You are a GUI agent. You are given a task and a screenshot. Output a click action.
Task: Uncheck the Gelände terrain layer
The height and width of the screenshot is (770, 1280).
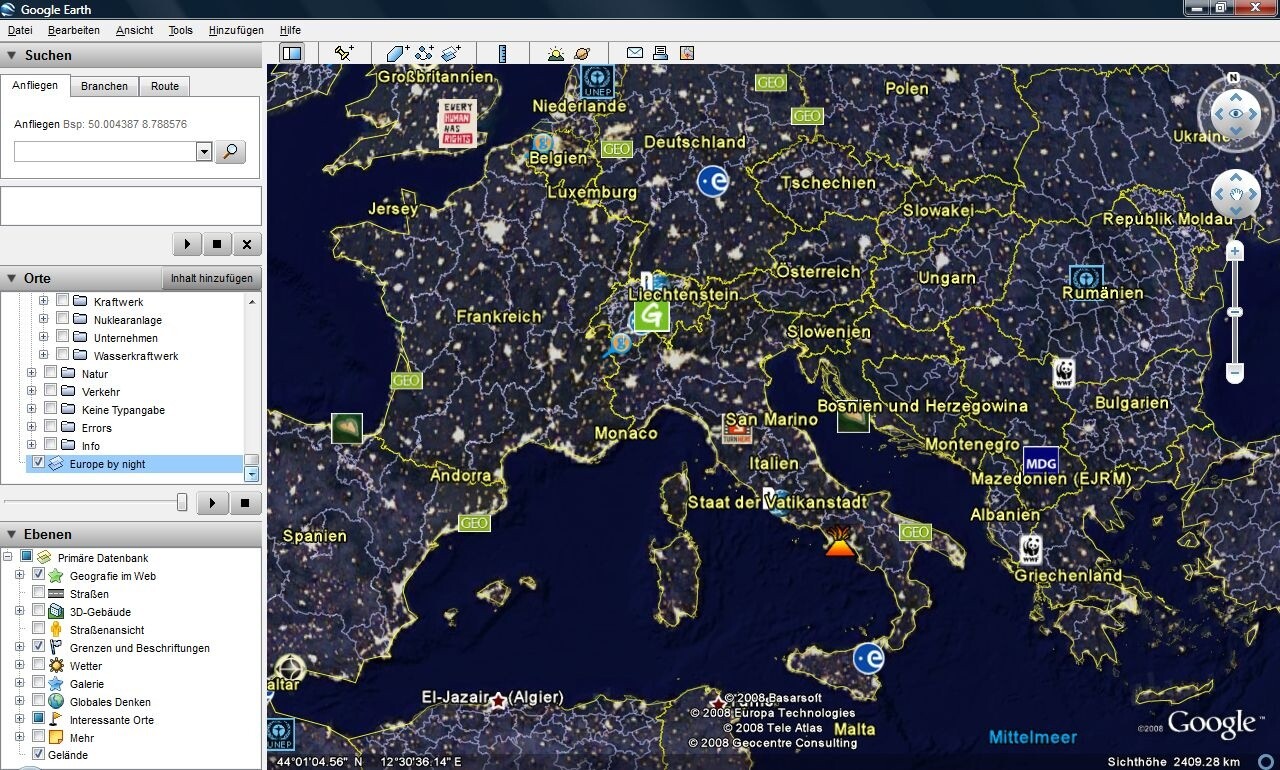39,754
